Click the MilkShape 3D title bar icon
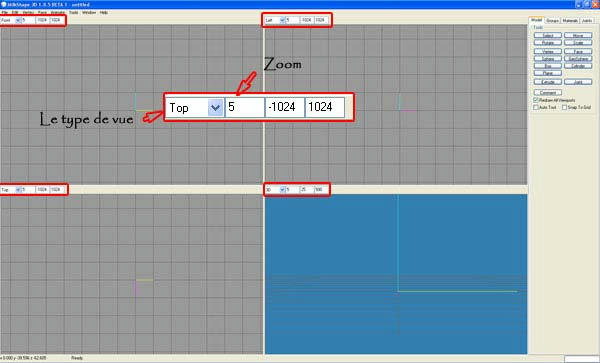 [x=4, y=5]
